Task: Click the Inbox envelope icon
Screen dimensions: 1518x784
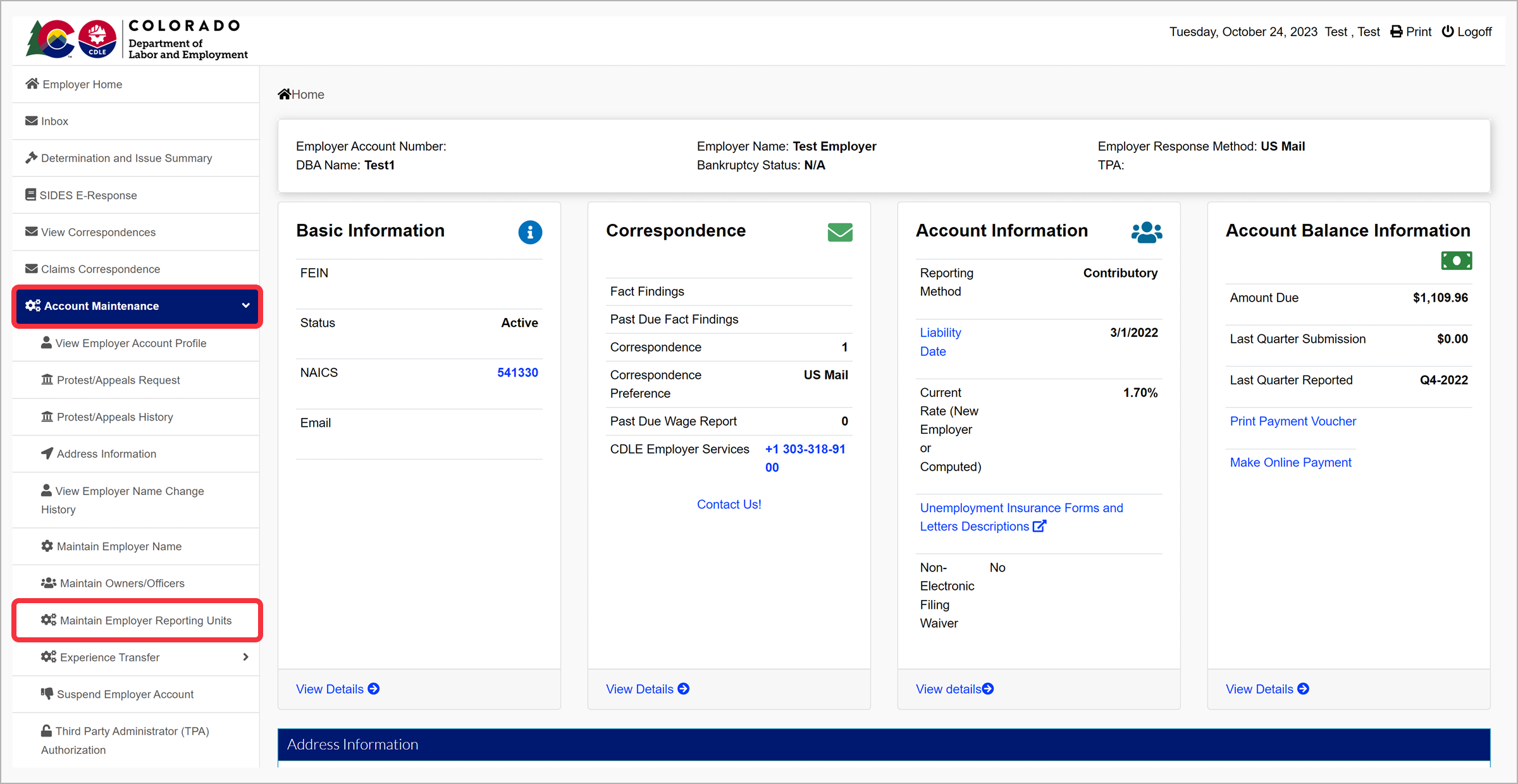Action: pyautogui.click(x=32, y=120)
